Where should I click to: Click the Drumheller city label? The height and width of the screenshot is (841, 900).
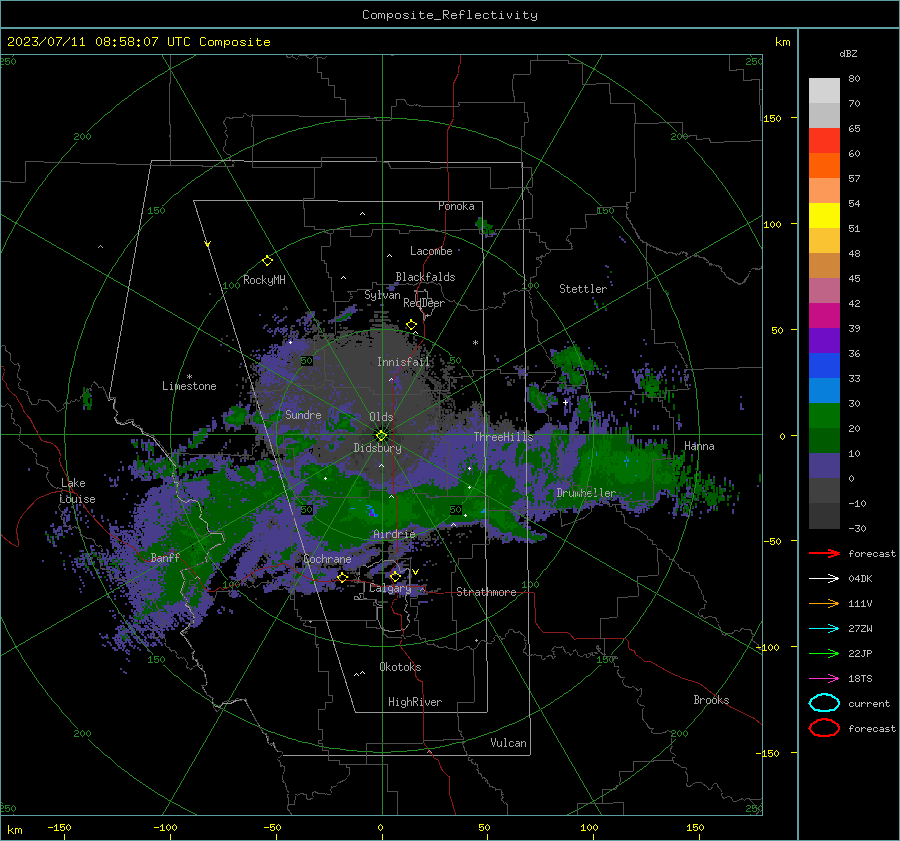pyautogui.click(x=586, y=493)
